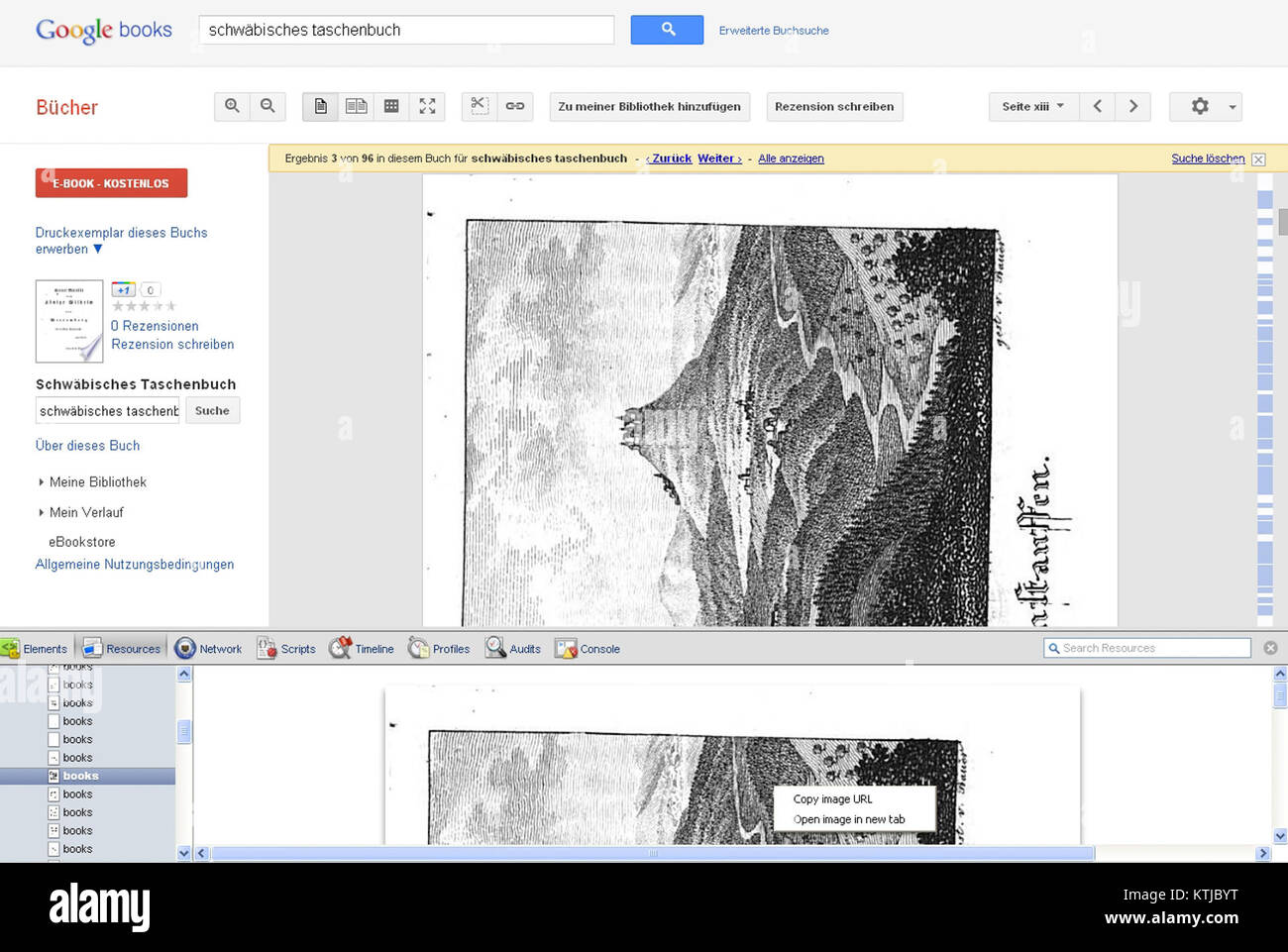Click the Suche löschen link
Screen dimensions: 1288x952
(1208, 159)
